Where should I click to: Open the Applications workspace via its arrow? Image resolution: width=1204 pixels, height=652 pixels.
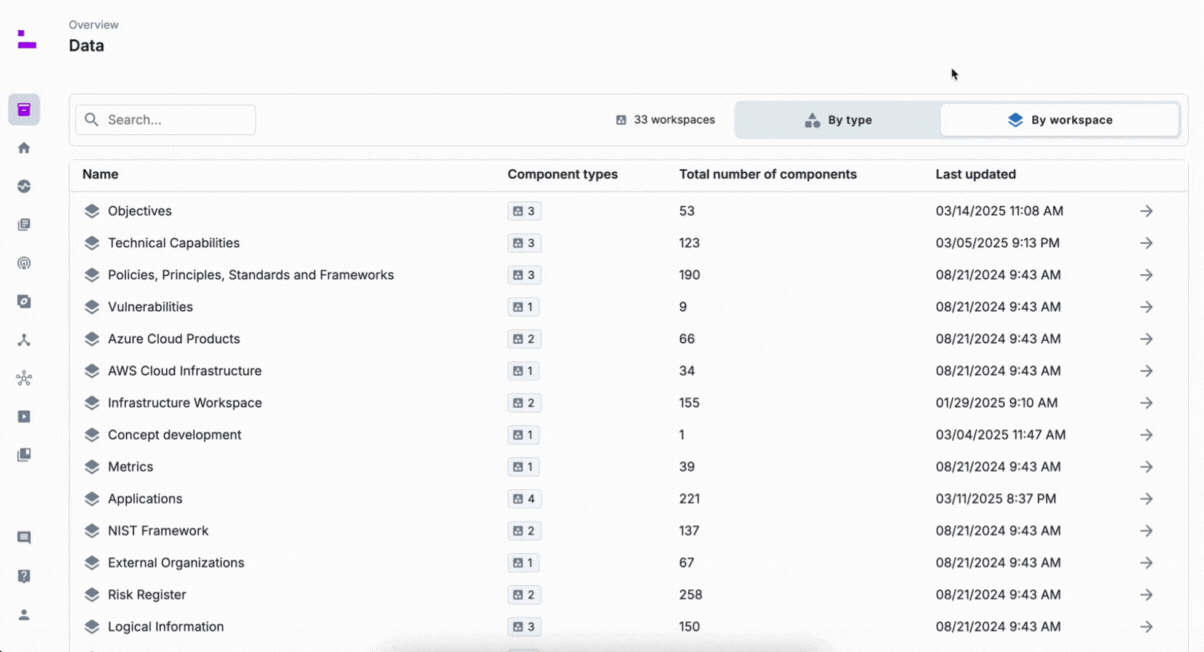pos(1145,499)
